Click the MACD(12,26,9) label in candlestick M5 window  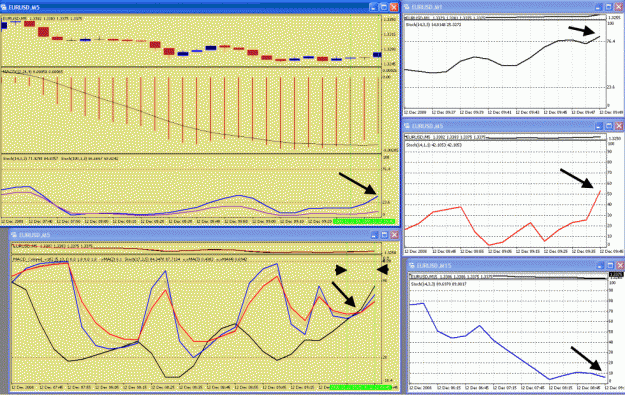[33, 71]
